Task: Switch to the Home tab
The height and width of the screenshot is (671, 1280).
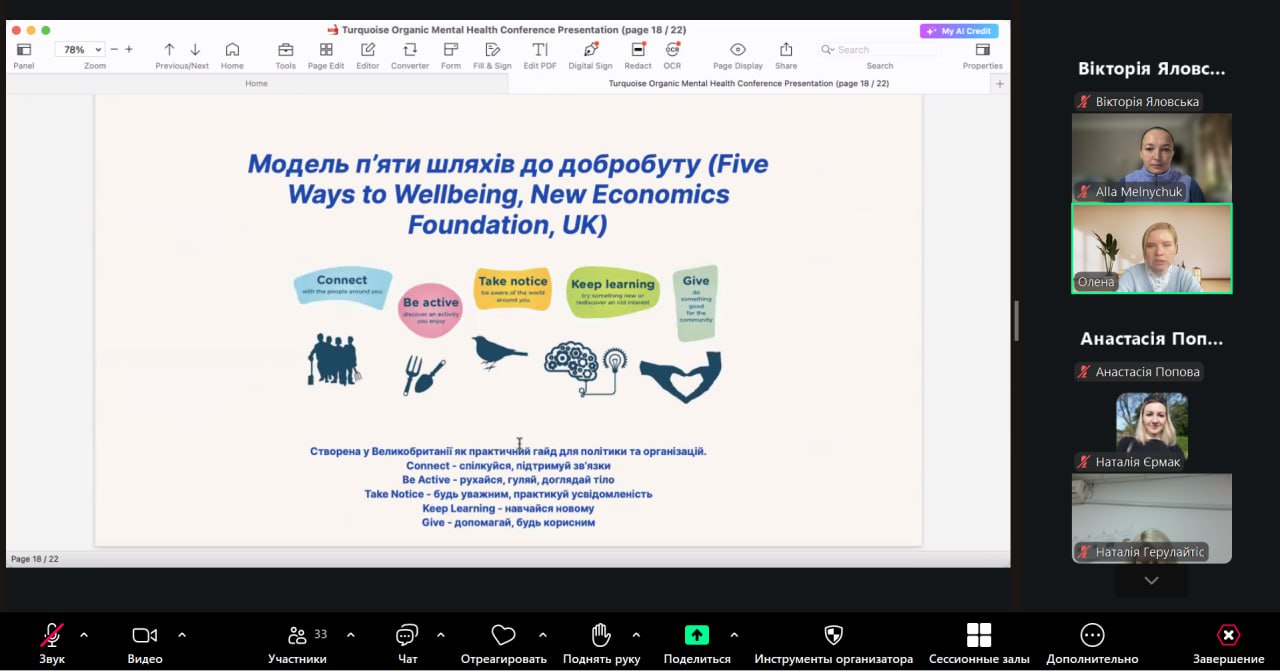Action: click(257, 83)
